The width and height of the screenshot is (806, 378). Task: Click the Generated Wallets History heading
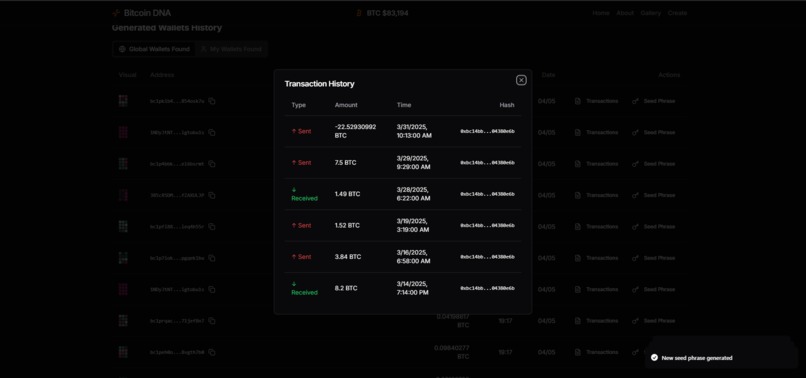click(x=167, y=28)
